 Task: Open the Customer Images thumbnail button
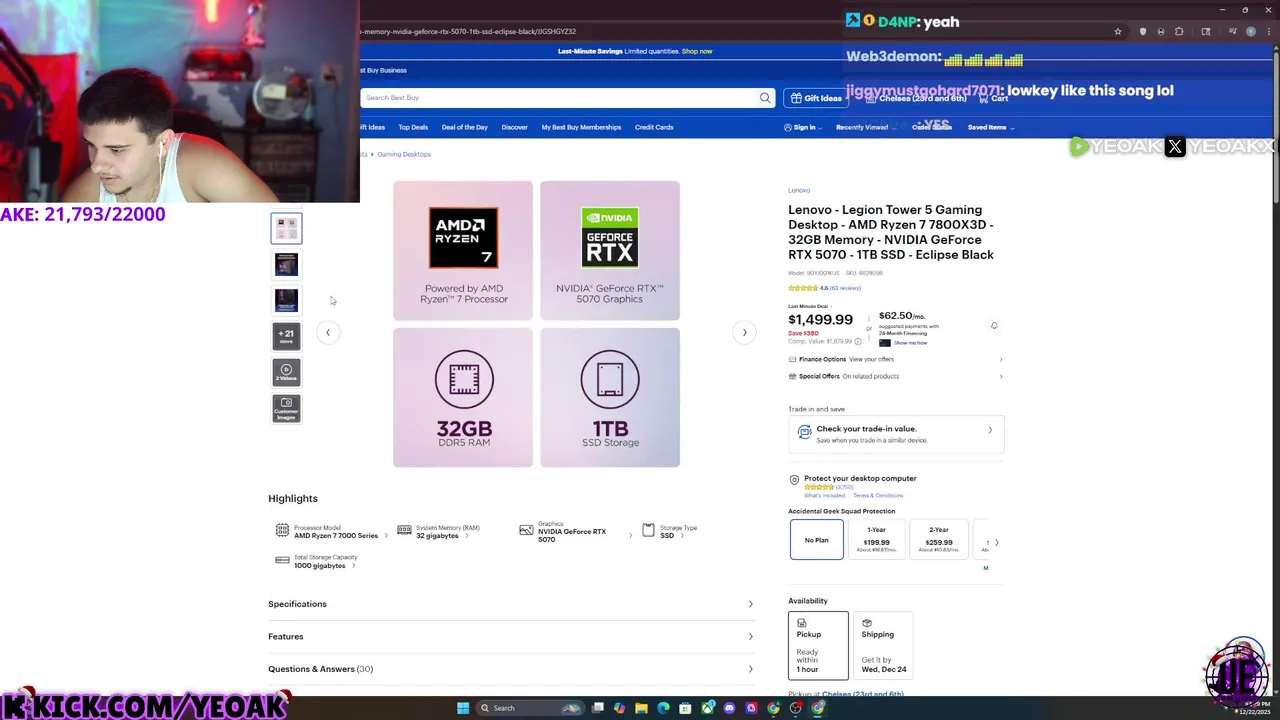(286, 408)
